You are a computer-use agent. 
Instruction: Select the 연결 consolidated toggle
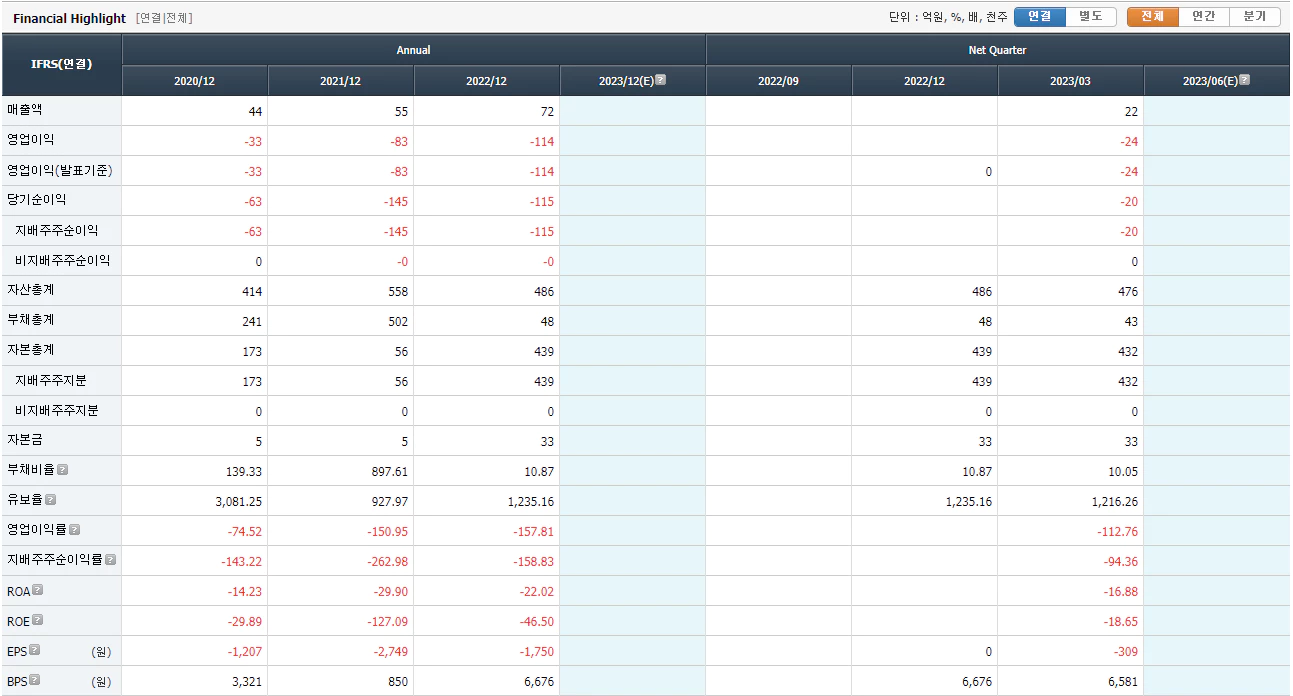click(1040, 17)
